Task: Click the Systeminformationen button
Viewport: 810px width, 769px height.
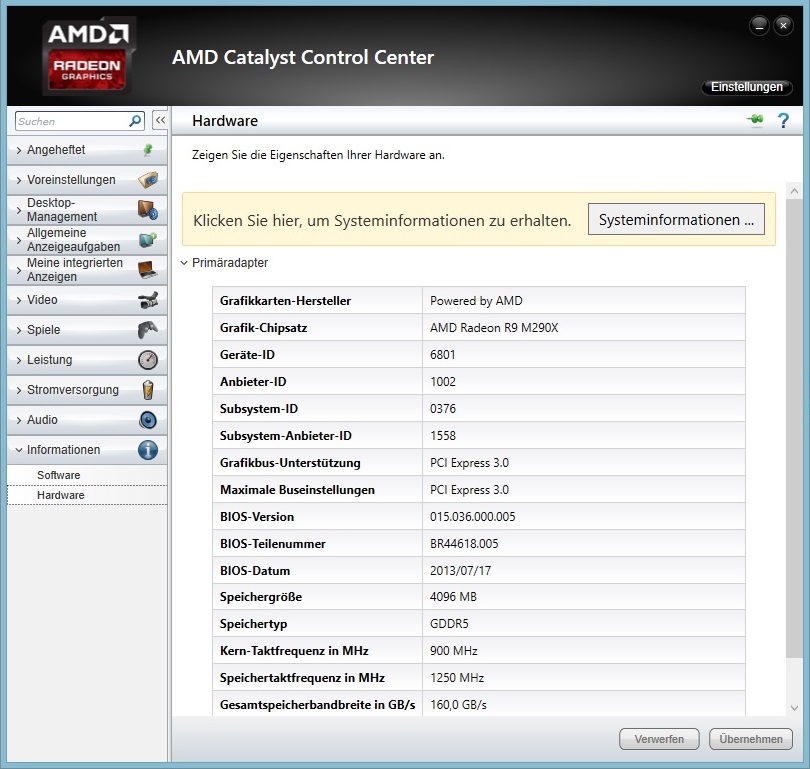Action: click(x=676, y=219)
